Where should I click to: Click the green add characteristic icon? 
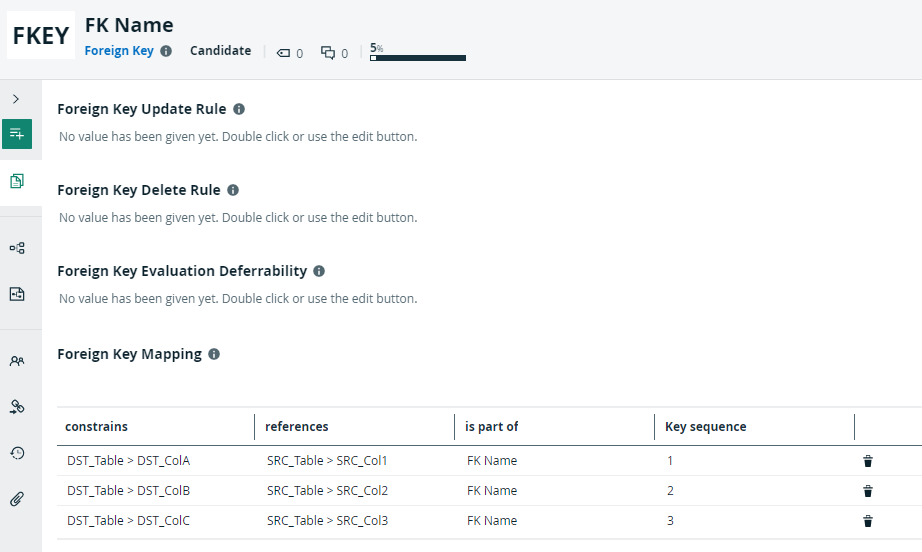tap(17, 134)
